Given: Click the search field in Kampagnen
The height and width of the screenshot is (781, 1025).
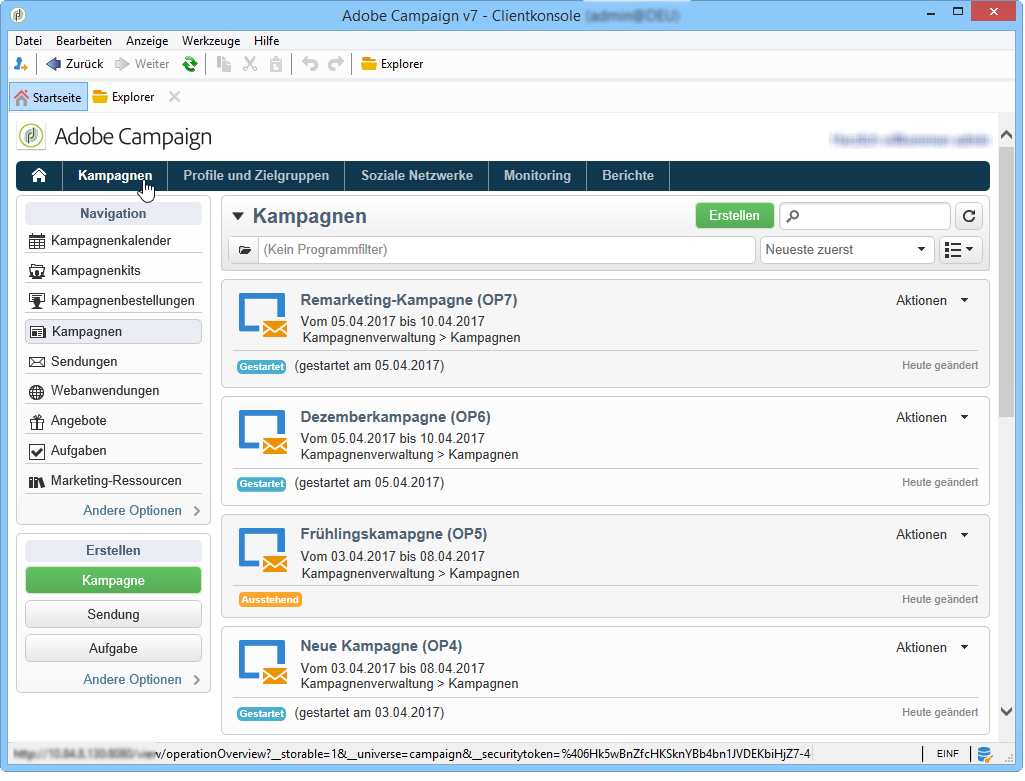Looking at the screenshot, I should (864, 216).
